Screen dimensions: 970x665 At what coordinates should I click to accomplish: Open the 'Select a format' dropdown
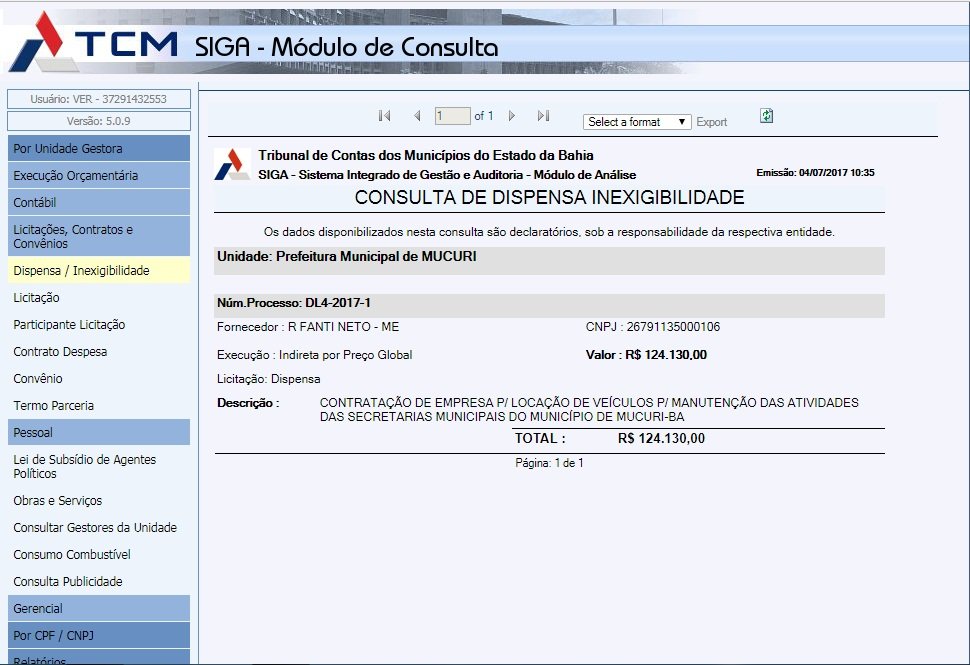(x=637, y=122)
